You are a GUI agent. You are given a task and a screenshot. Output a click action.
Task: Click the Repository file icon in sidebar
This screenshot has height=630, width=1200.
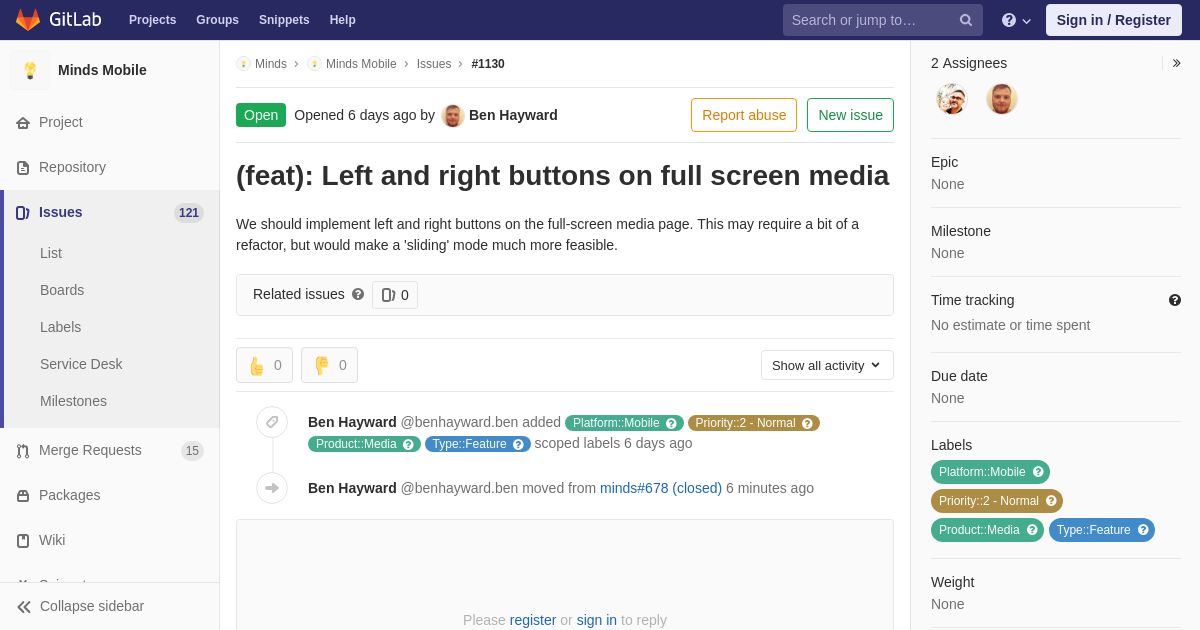[x=23, y=167]
